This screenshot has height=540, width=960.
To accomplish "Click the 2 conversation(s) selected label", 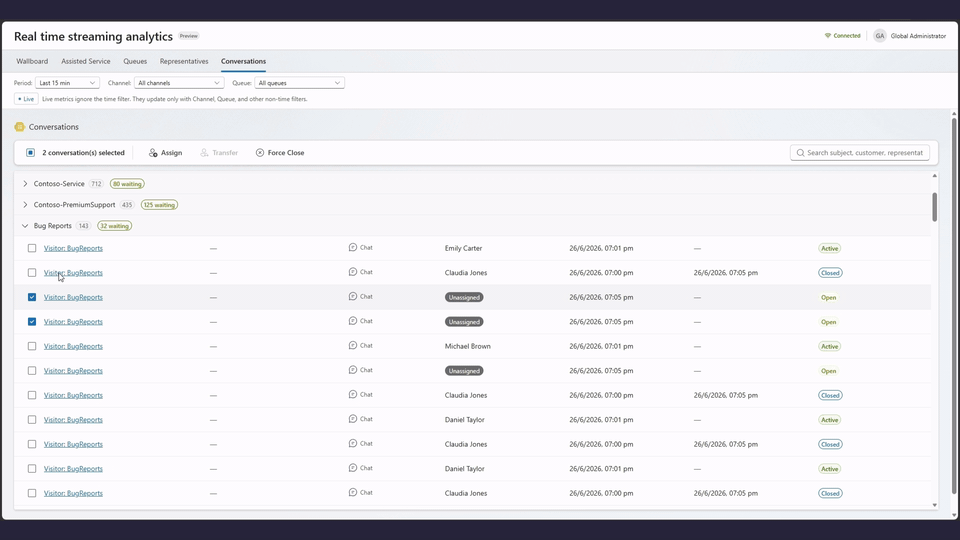I will pos(83,152).
